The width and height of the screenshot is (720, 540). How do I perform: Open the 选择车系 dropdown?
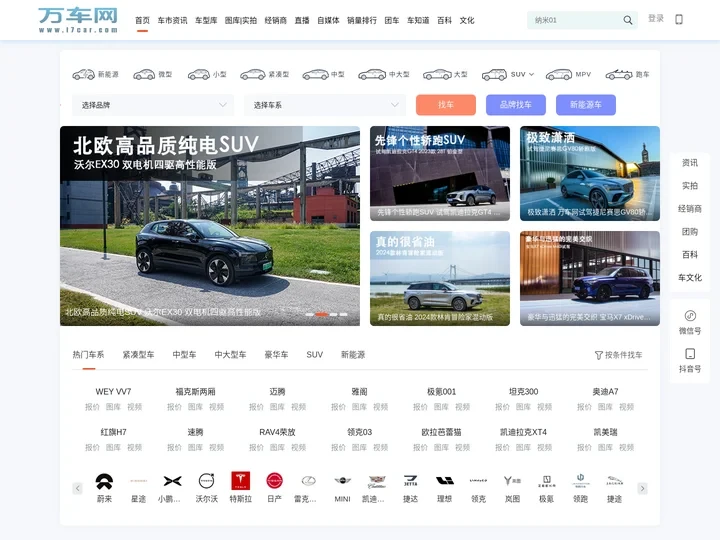[x=325, y=105]
